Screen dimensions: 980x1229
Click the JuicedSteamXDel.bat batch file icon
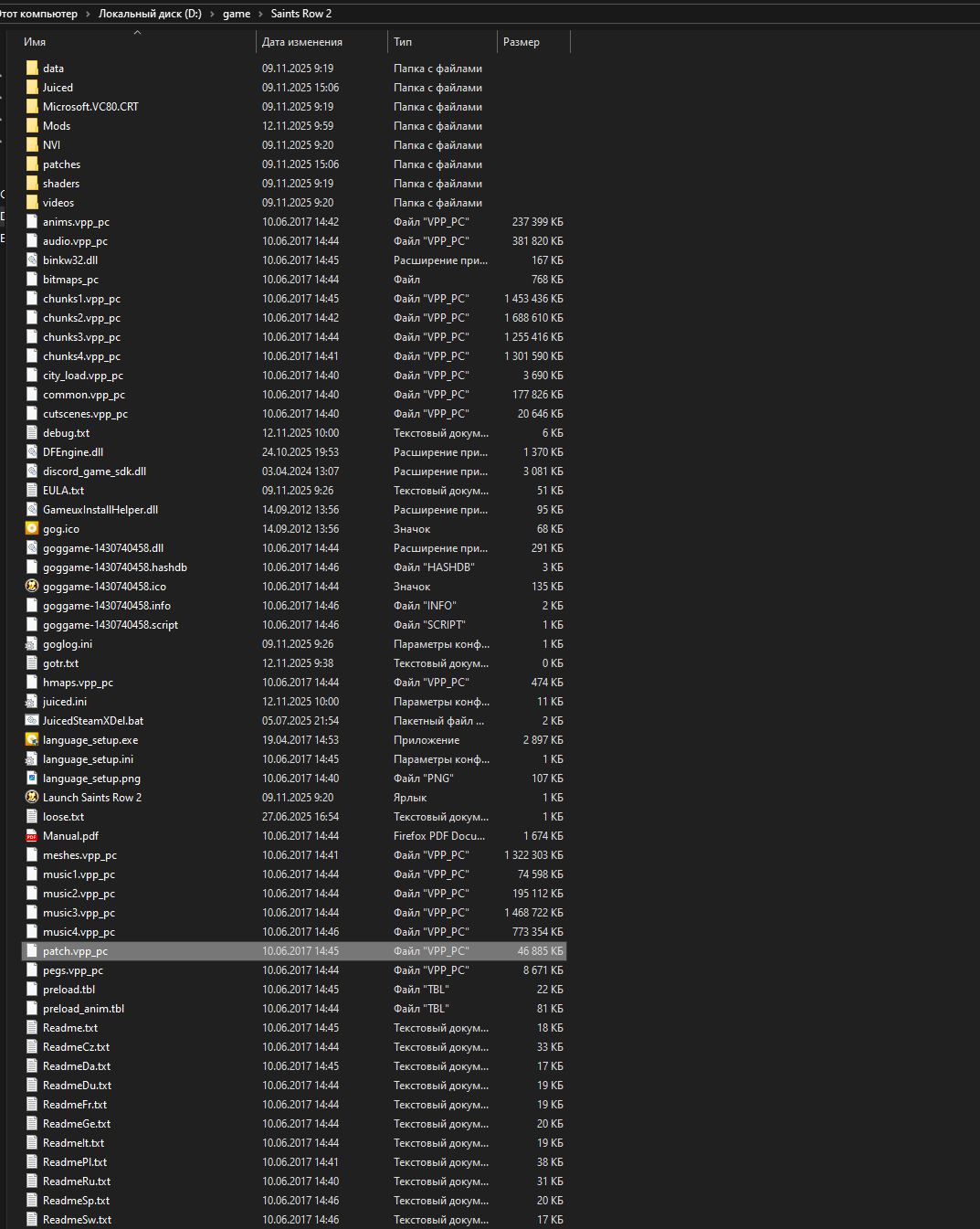pyautogui.click(x=32, y=721)
